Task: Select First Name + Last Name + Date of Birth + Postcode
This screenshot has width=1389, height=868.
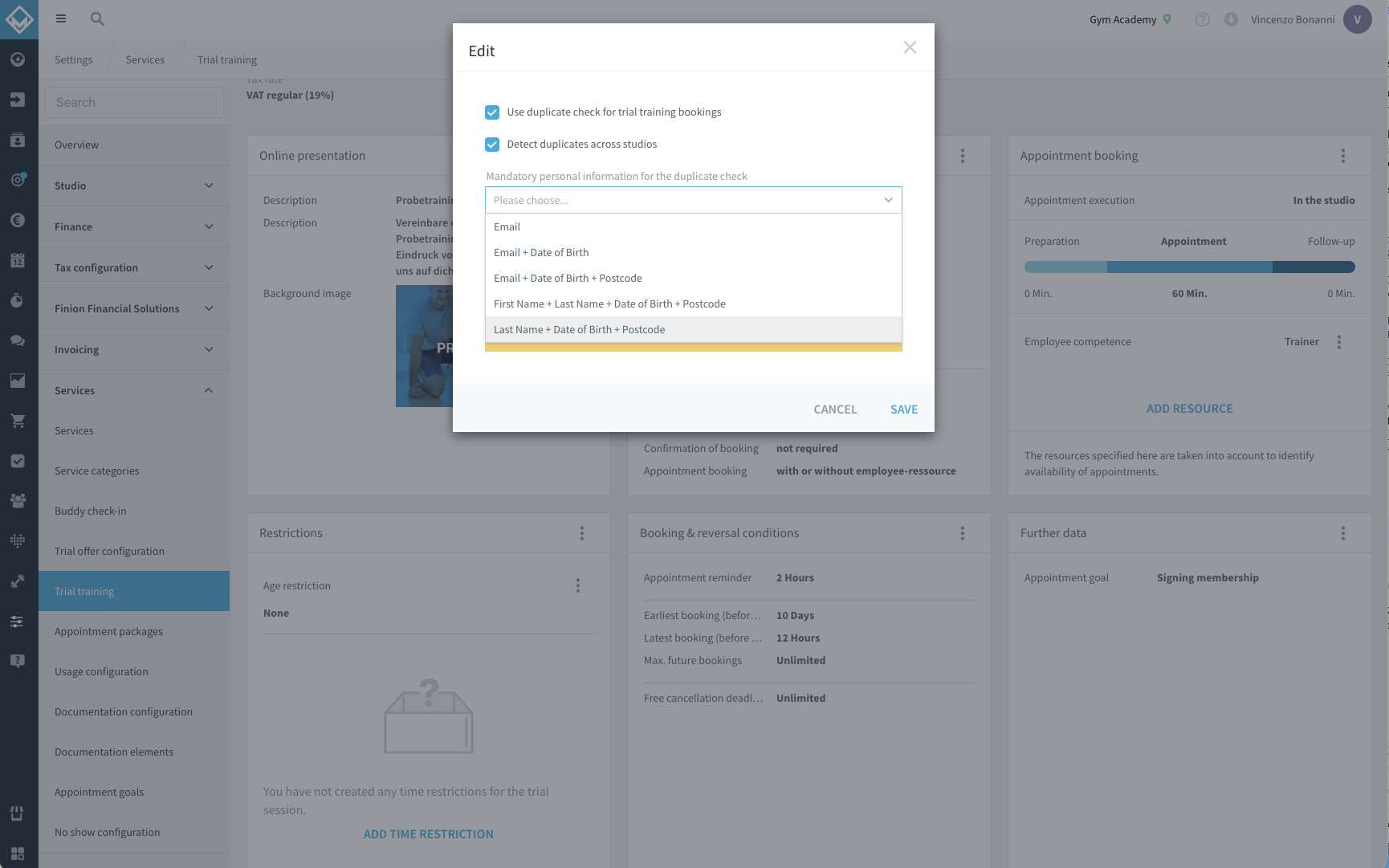Action: tap(694, 304)
